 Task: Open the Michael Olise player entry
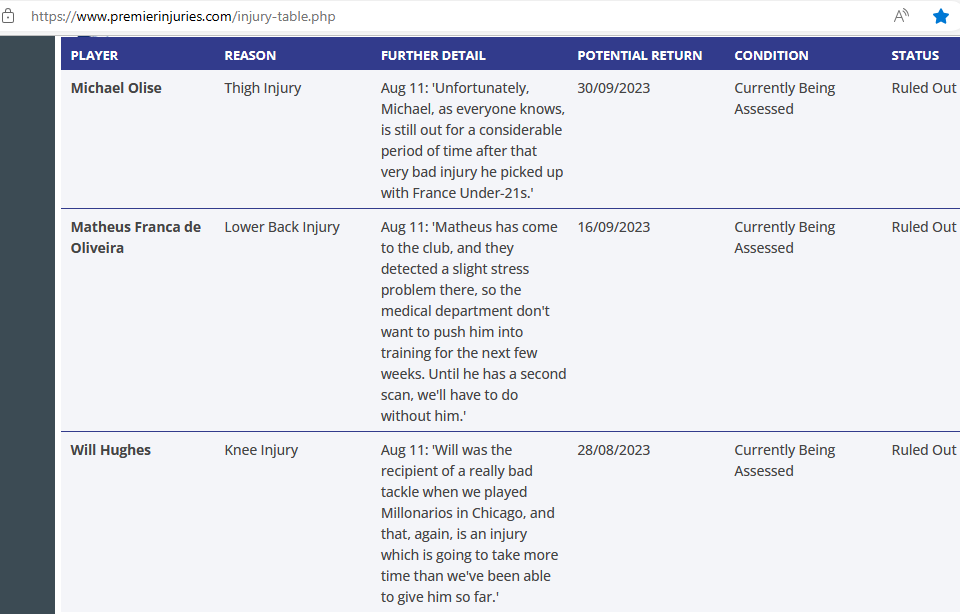(116, 88)
